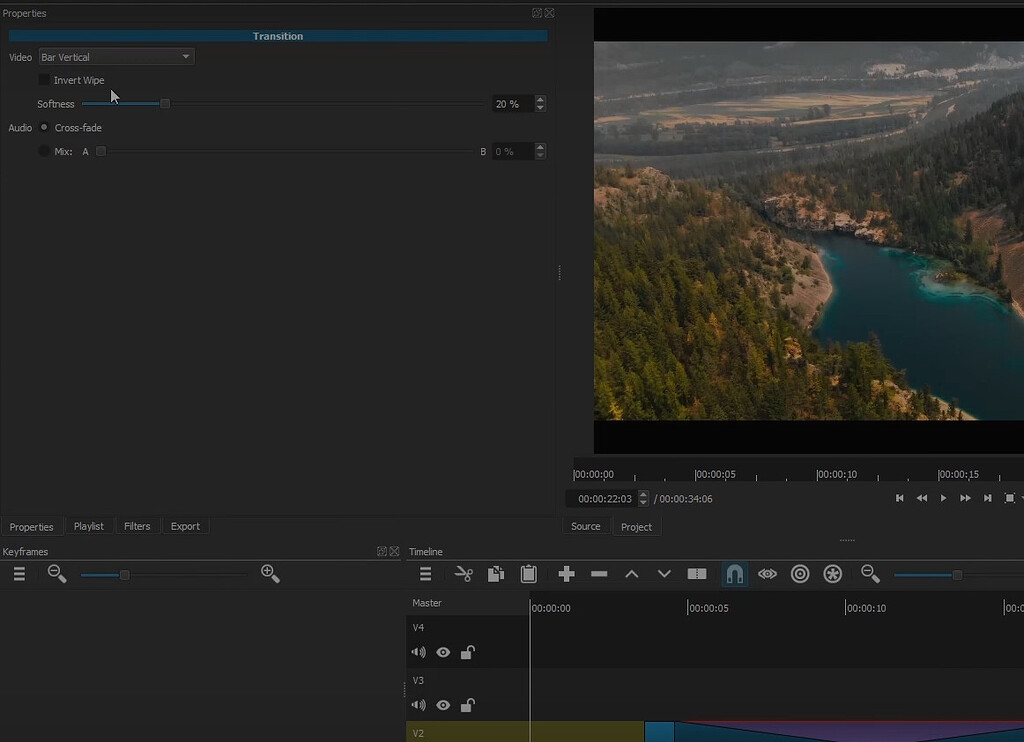
Task: Lock track V3 with the padlock icon
Action: click(x=467, y=705)
